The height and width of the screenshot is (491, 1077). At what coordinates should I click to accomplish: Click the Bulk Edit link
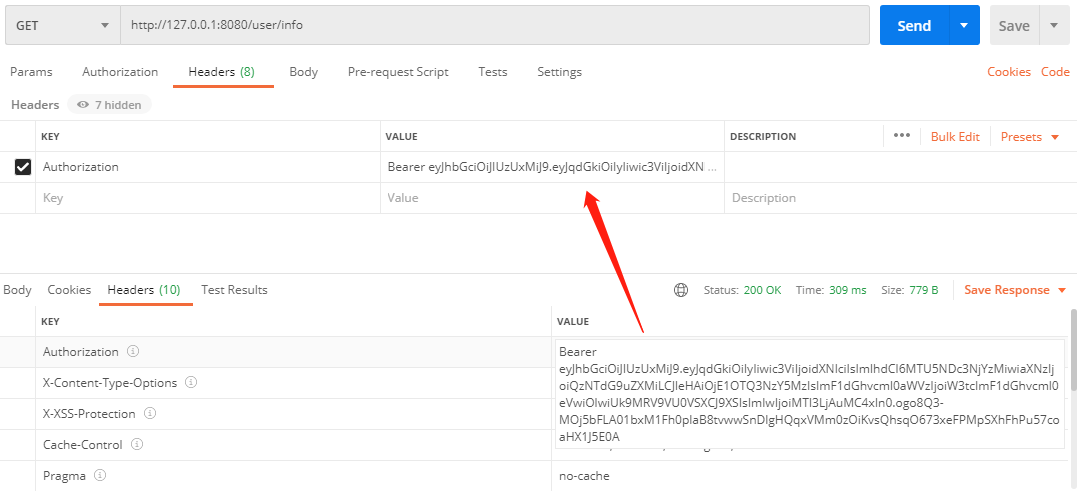(x=955, y=137)
